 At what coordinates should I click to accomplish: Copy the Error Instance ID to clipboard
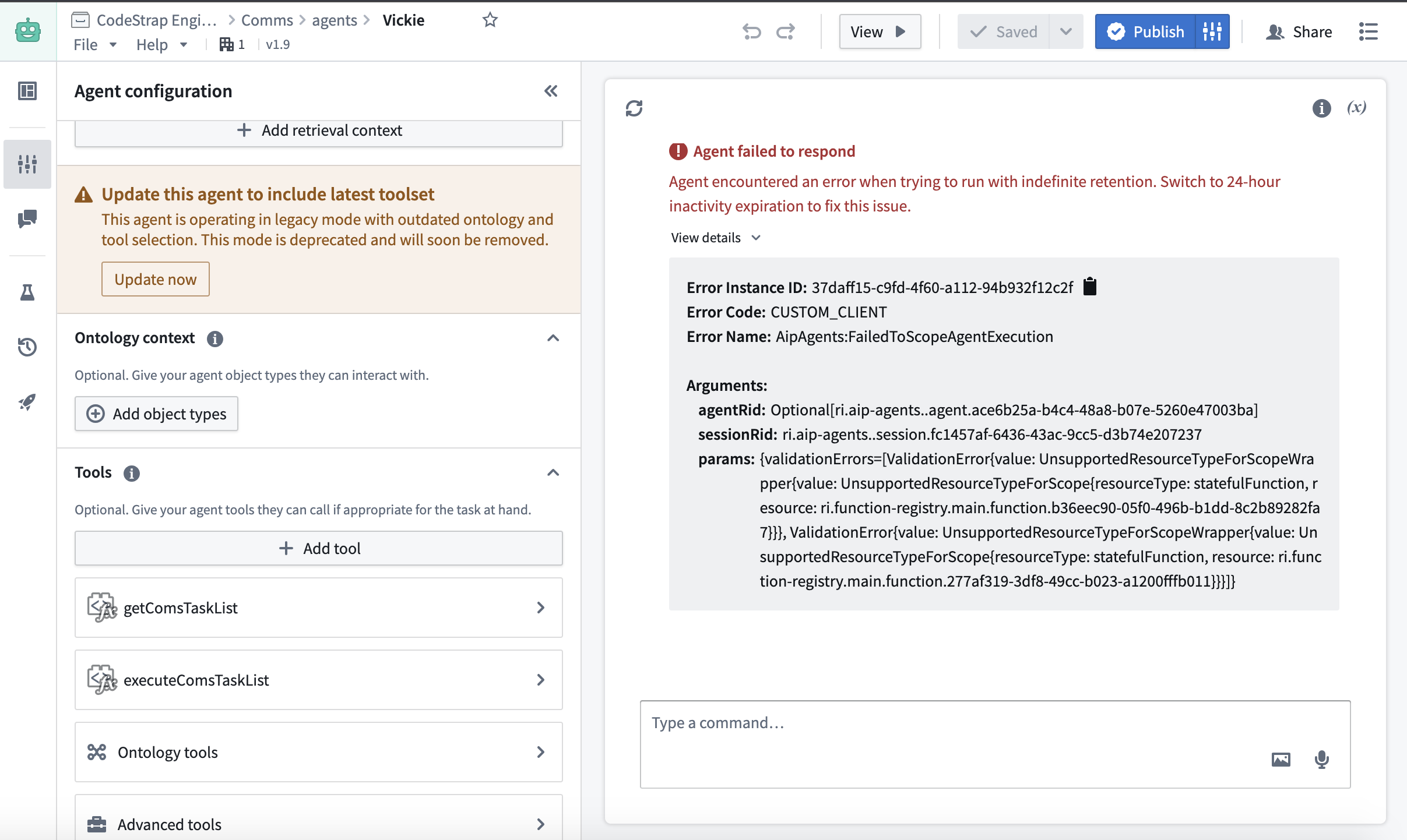click(x=1089, y=287)
